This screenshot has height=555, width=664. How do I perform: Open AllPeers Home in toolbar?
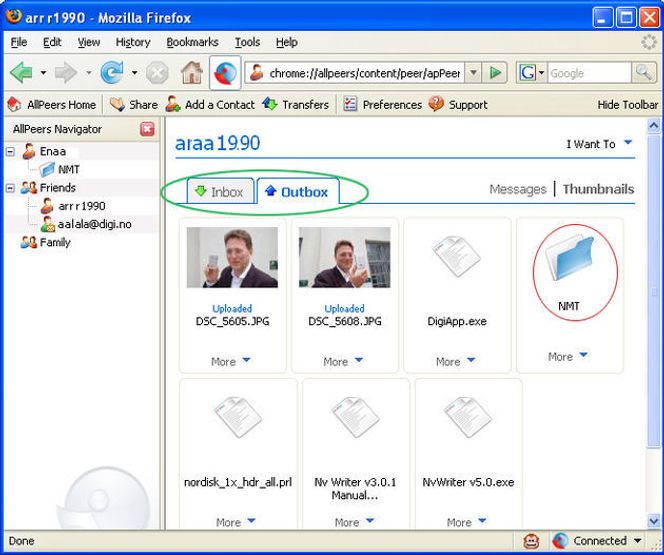point(52,105)
